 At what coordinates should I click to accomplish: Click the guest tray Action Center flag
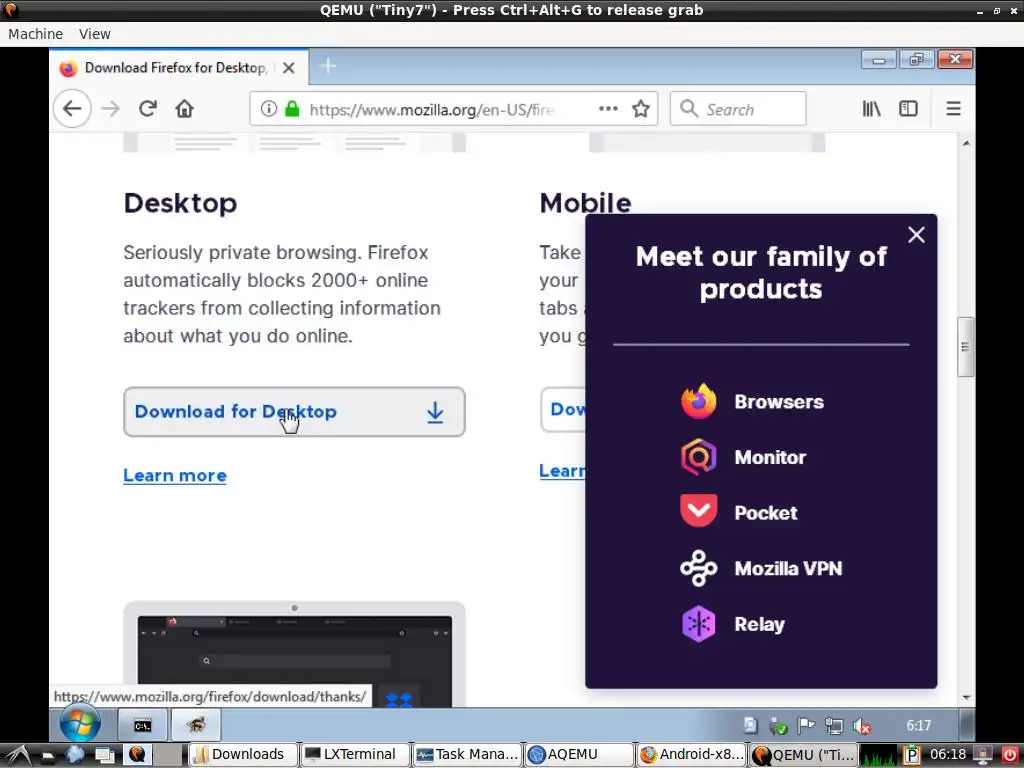(x=807, y=726)
